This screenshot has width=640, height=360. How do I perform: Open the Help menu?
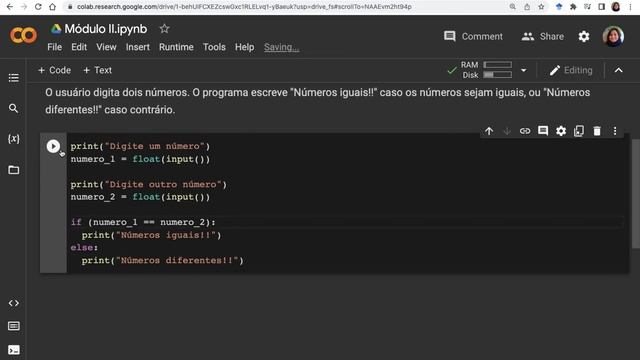[244, 47]
